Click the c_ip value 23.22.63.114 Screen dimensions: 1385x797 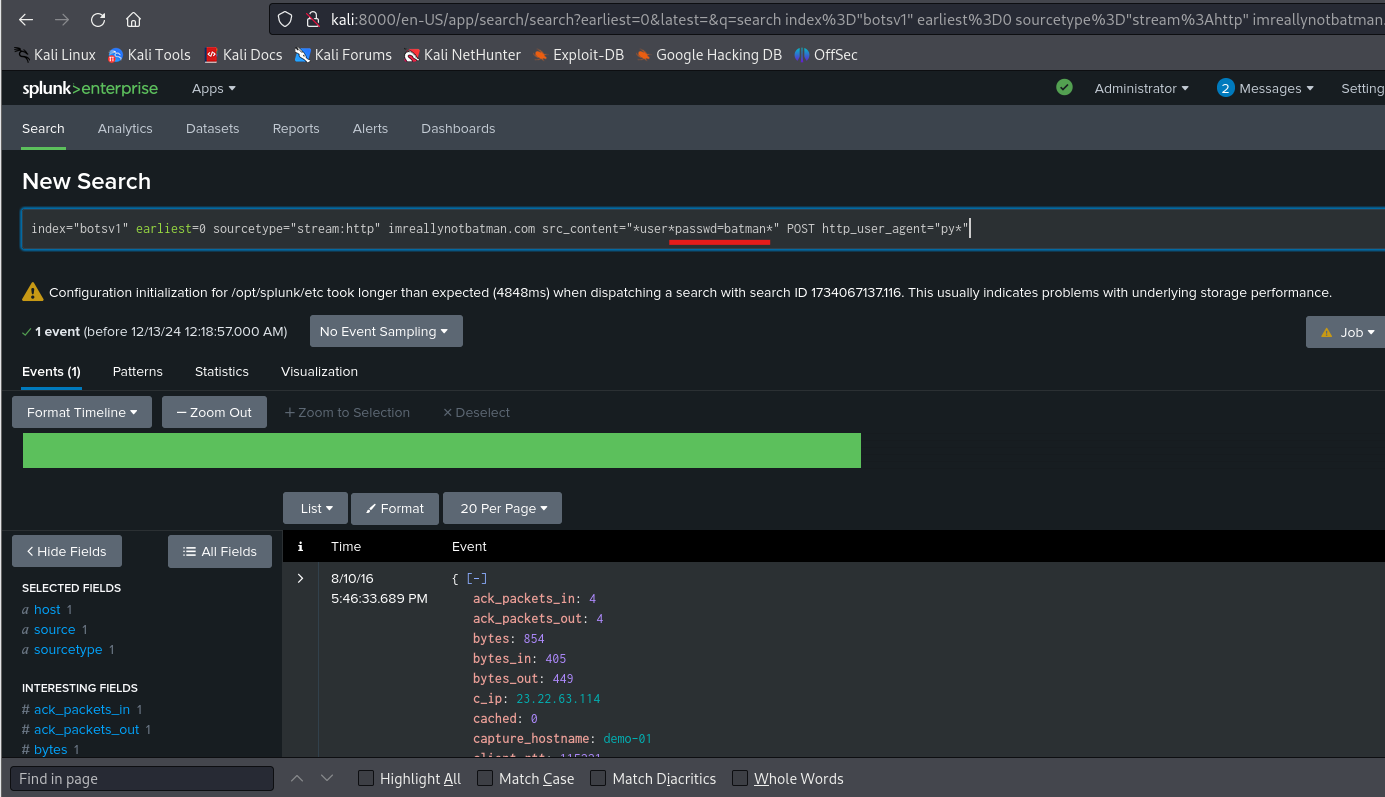[558, 698]
